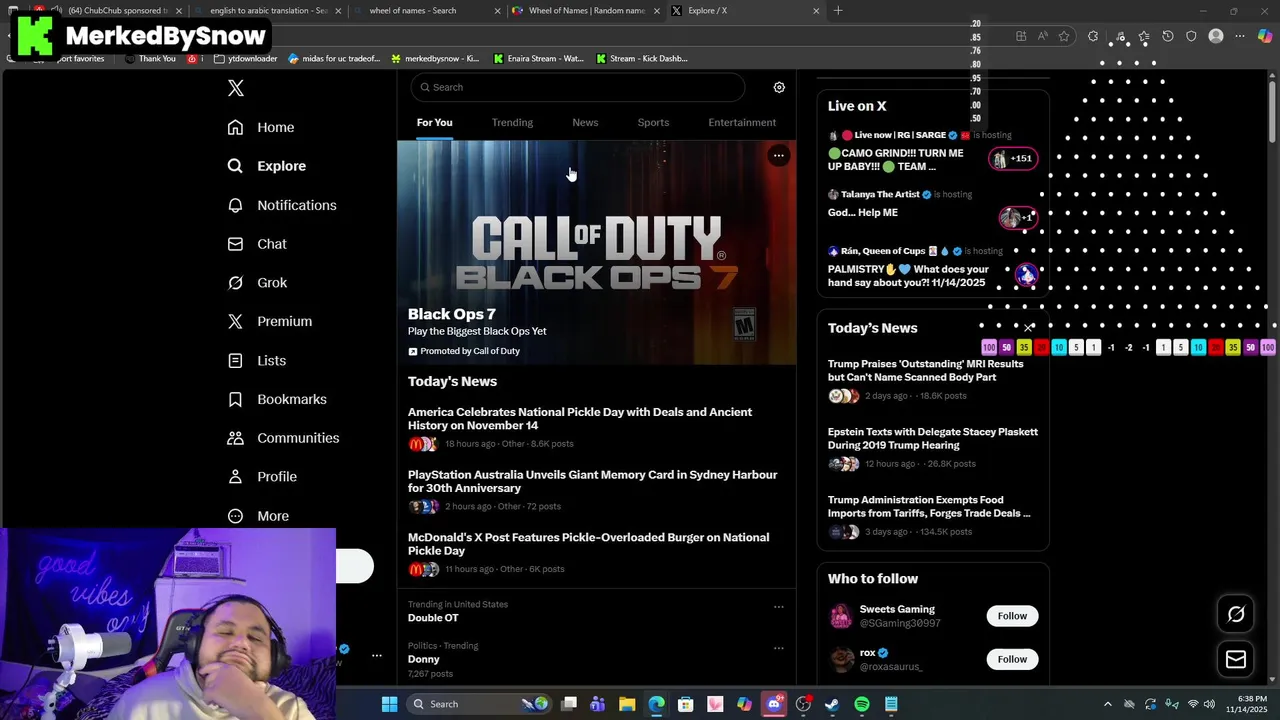Open Steam from the taskbar
This screenshot has width=1280, height=720.
pyautogui.click(x=832, y=704)
